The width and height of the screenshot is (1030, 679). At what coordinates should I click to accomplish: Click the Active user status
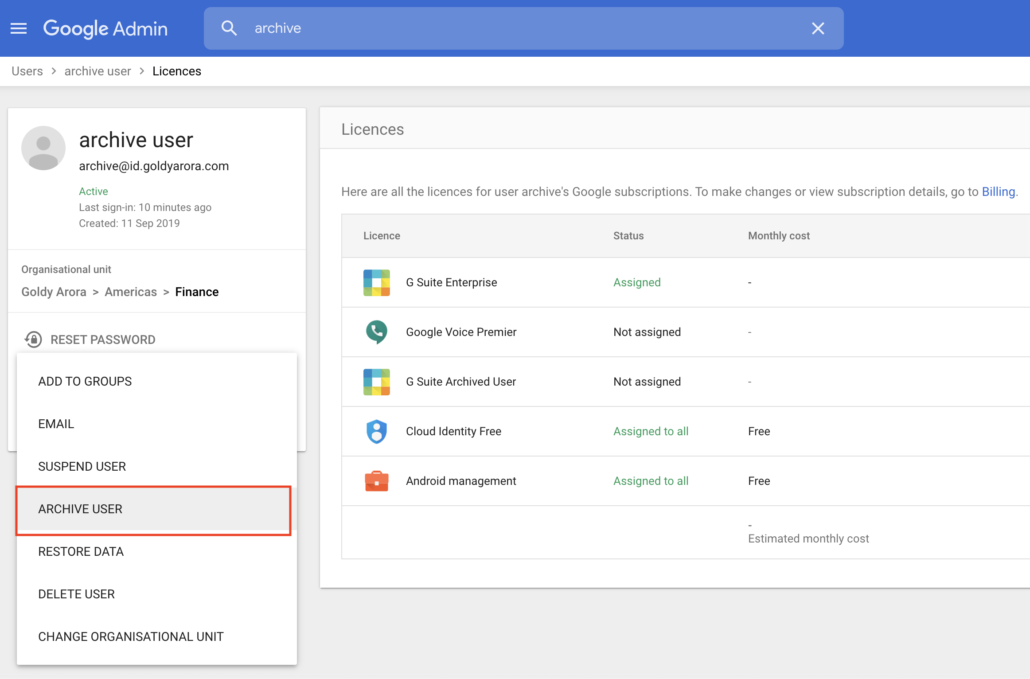pos(93,191)
